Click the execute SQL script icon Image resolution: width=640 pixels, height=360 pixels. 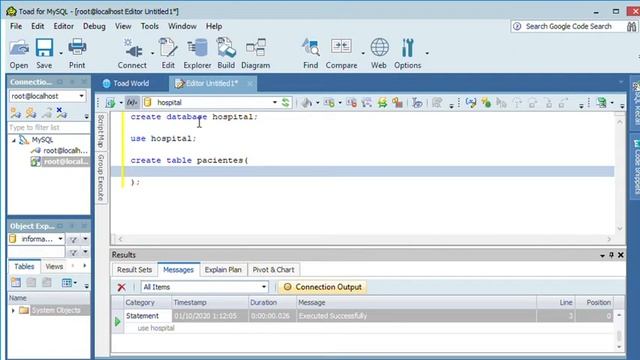tap(111, 103)
